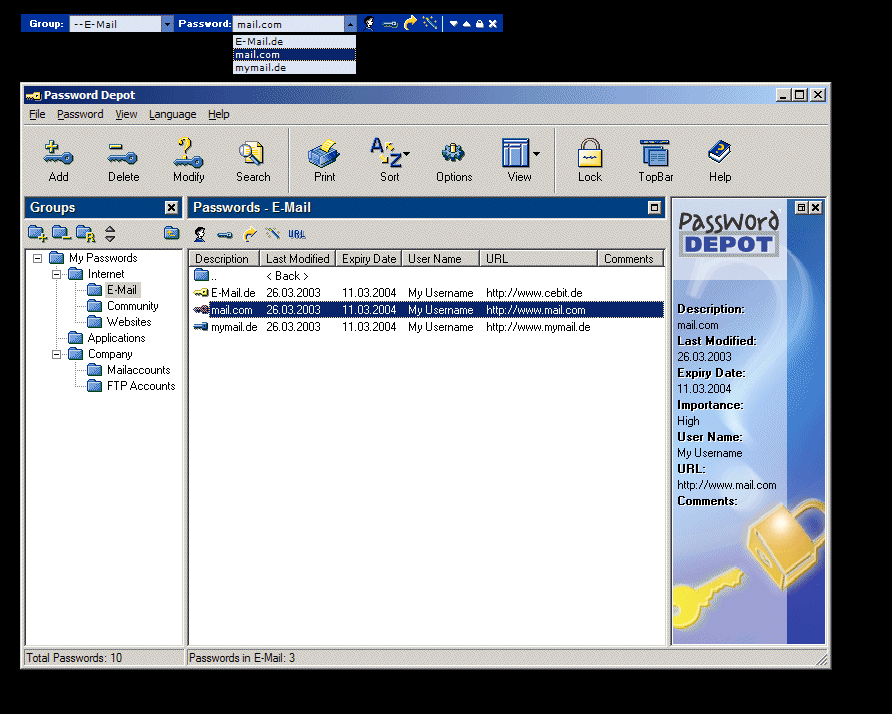Click the View toolbar icon

coord(515,154)
